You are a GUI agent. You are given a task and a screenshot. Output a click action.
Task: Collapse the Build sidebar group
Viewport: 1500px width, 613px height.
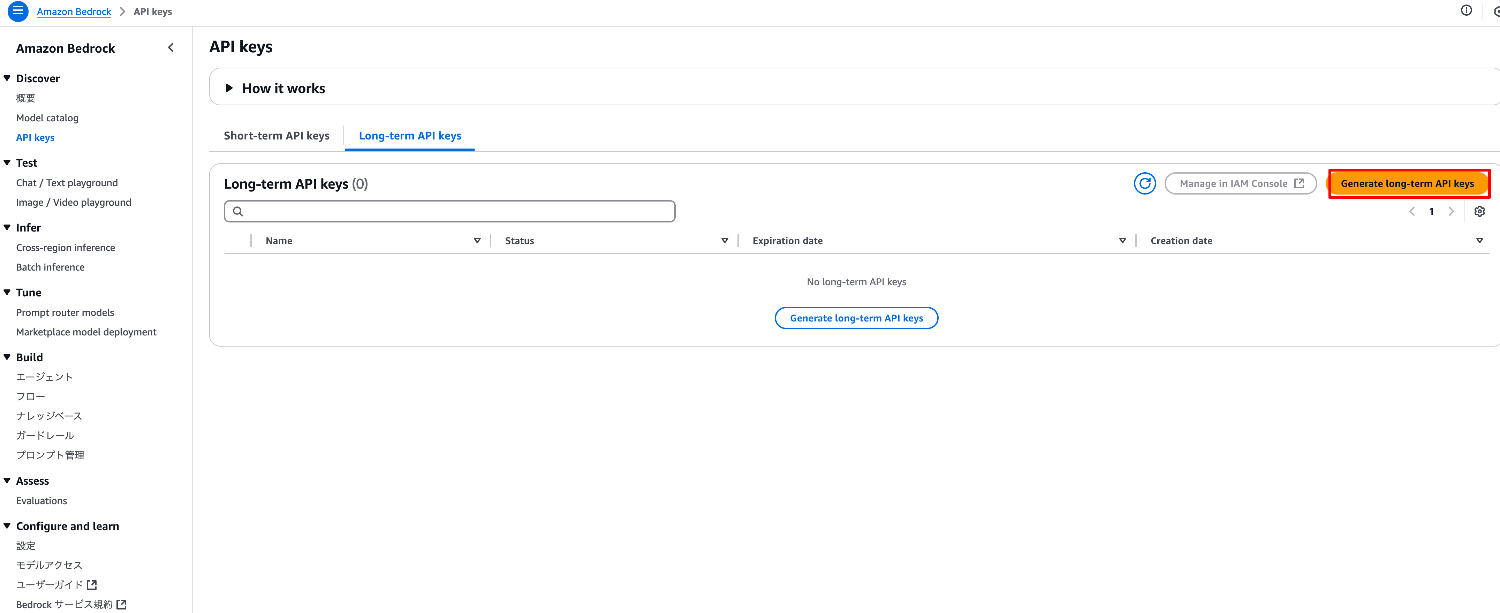(x=7, y=357)
